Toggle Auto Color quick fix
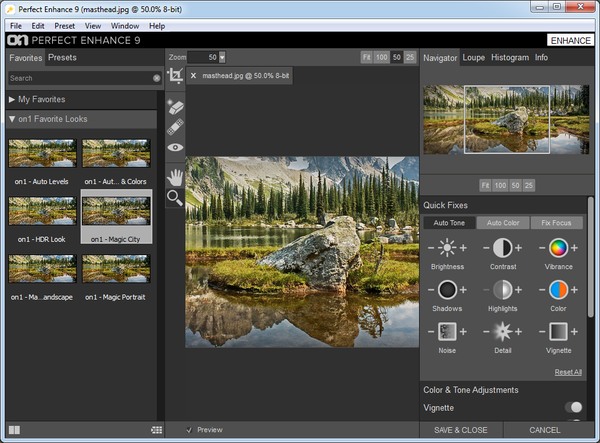600x443 pixels. coord(503,223)
